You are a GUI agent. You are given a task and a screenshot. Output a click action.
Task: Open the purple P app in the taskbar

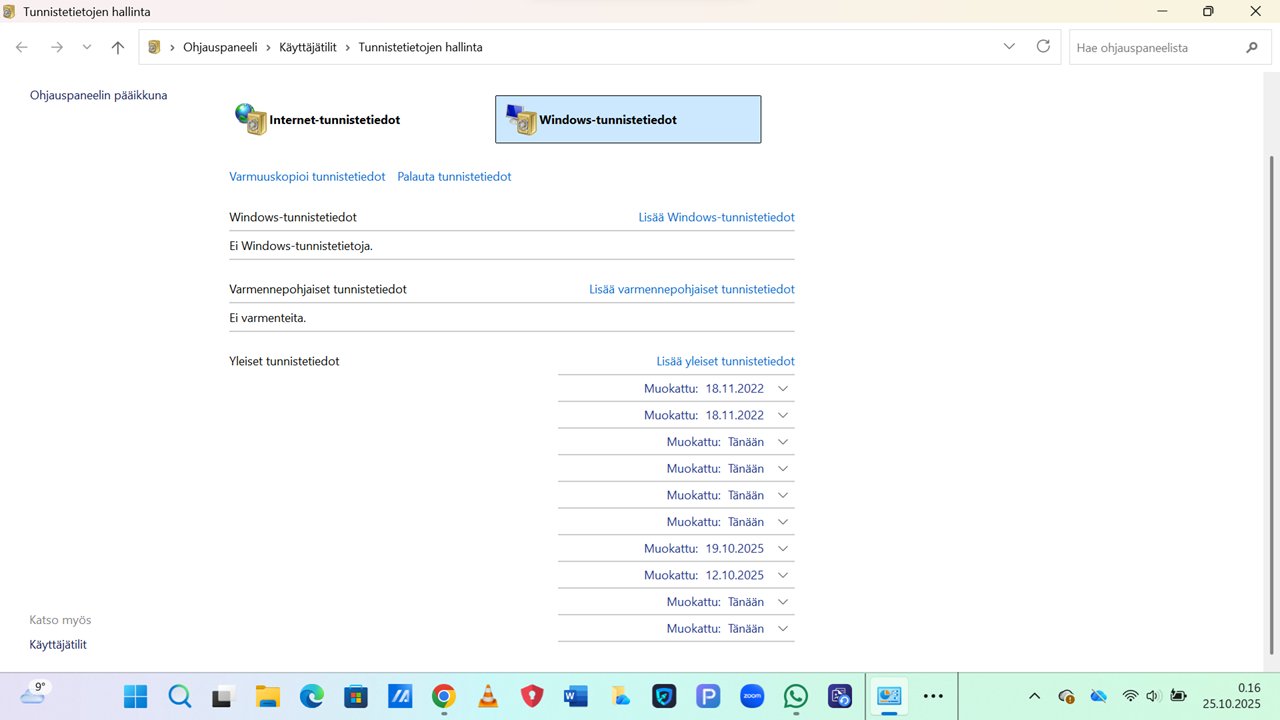click(x=707, y=696)
